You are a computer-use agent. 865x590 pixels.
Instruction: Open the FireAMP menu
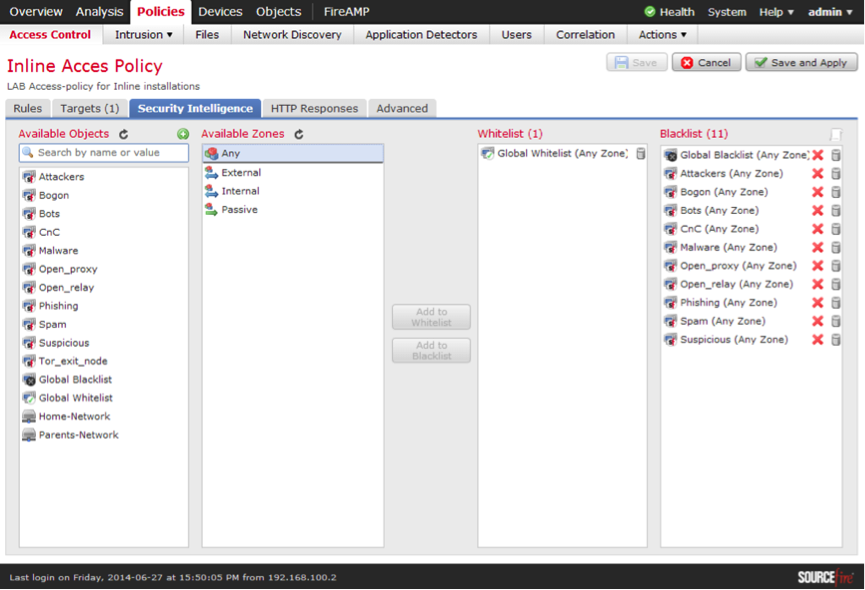click(x=346, y=12)
